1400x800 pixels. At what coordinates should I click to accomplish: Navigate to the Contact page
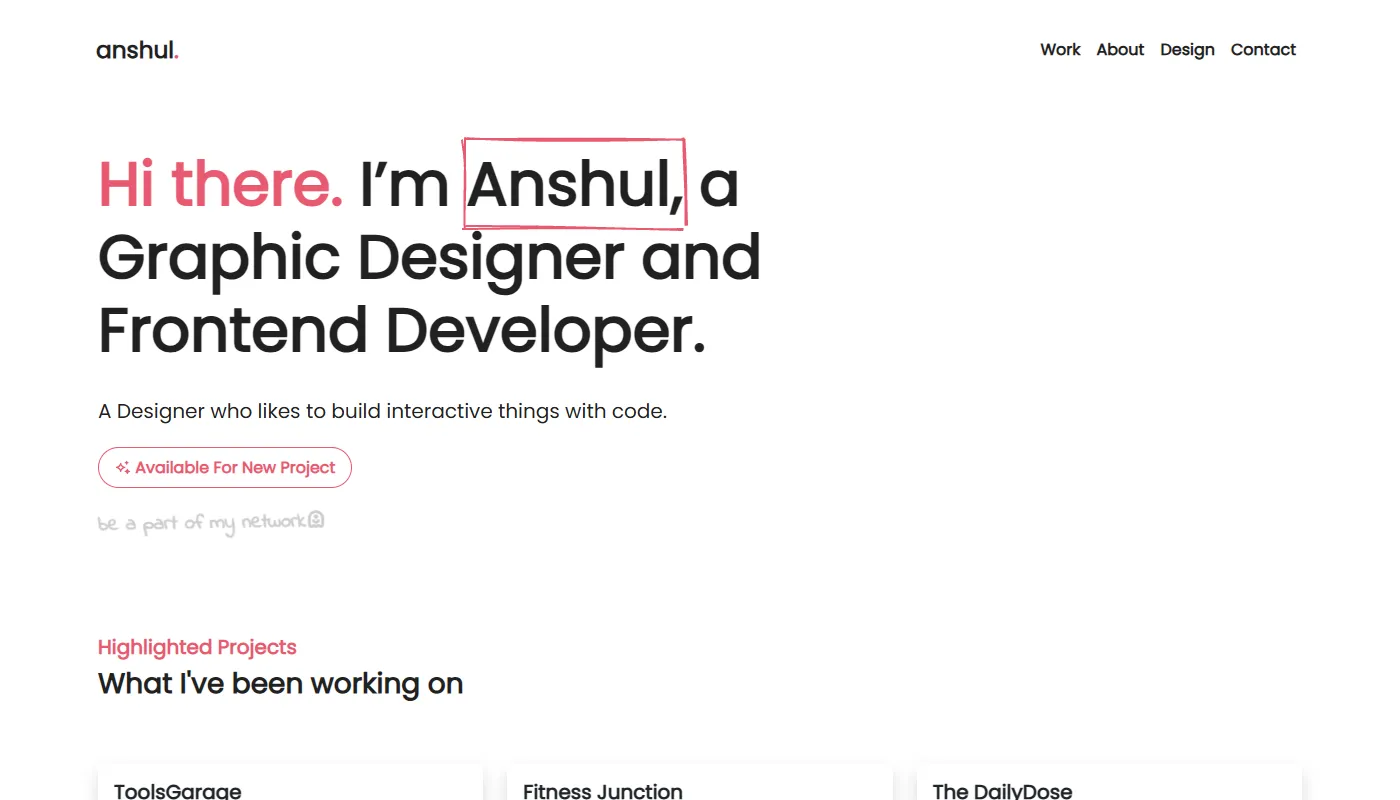[1263, 50]
